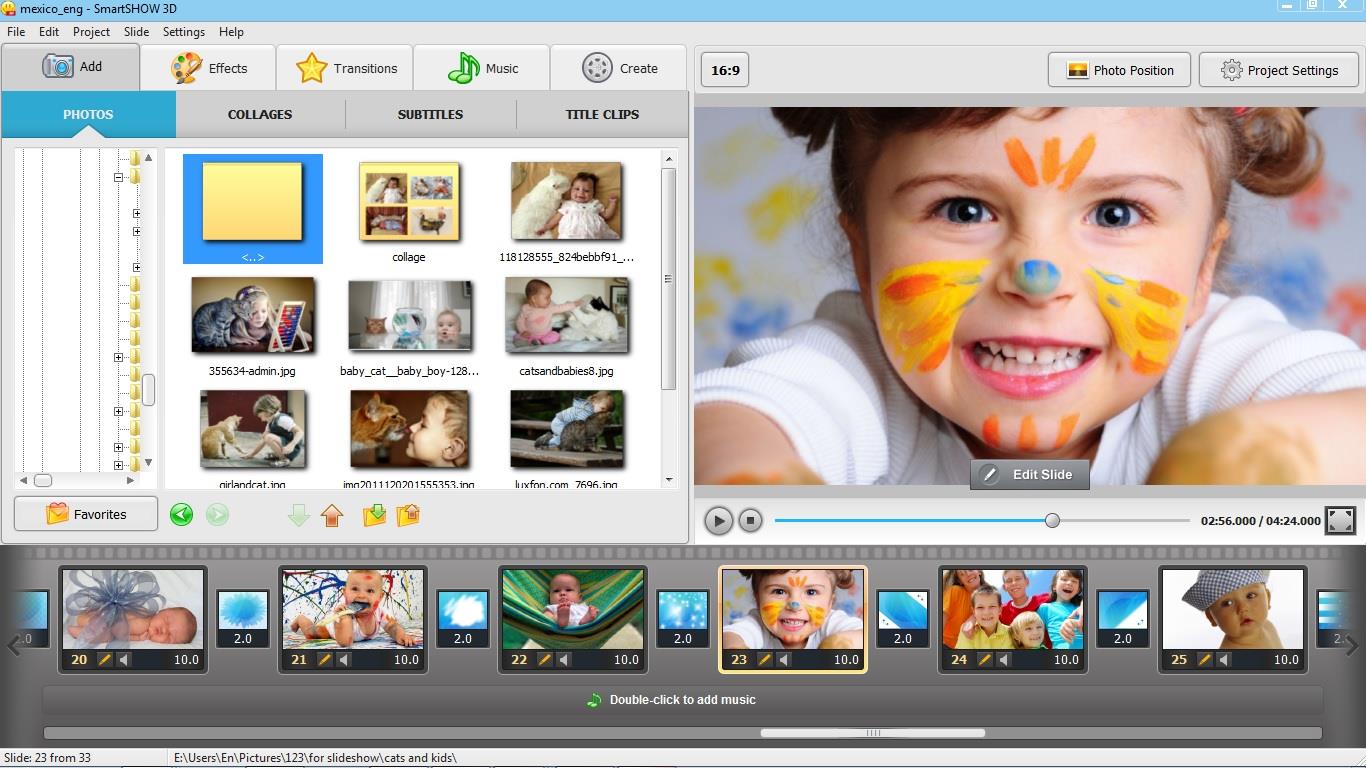The width and height of the screenshot is (1366, 768).
Task: Open the Slide menu
Action: [x=136, y=32]
